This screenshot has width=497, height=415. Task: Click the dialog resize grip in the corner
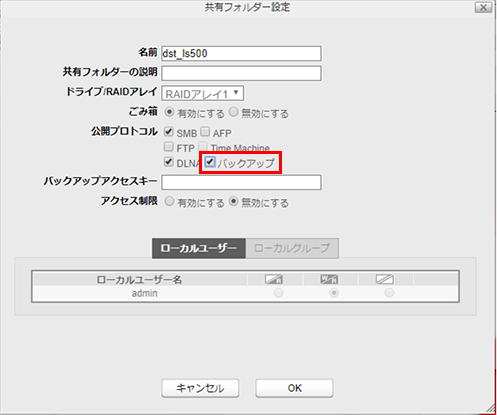[x=490, y=409]
